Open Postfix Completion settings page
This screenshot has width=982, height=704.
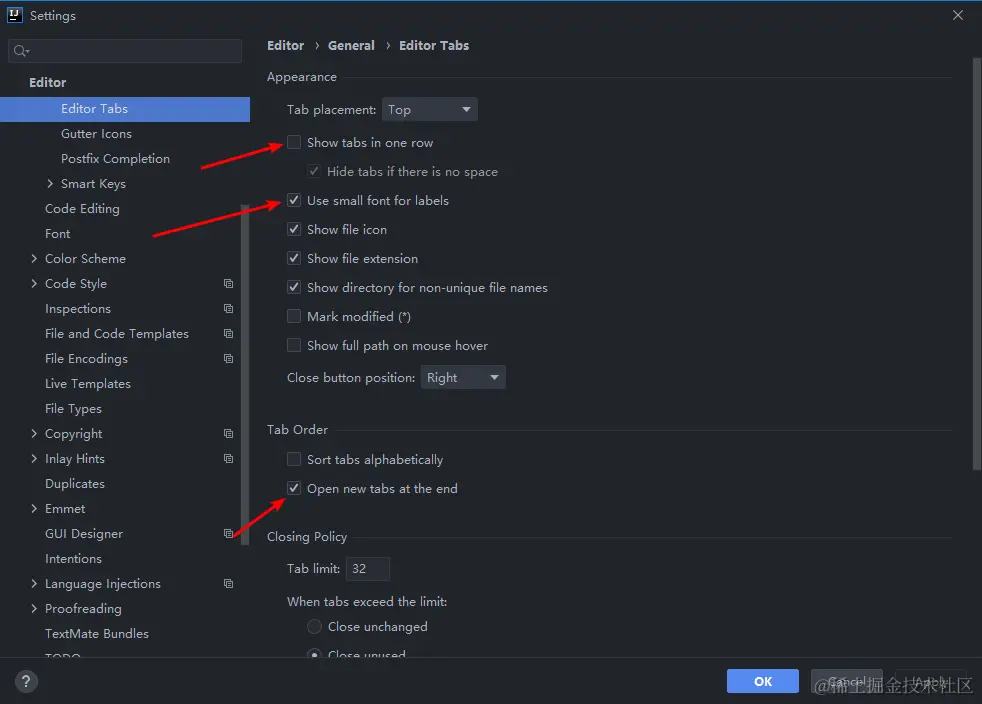point(115,158)
